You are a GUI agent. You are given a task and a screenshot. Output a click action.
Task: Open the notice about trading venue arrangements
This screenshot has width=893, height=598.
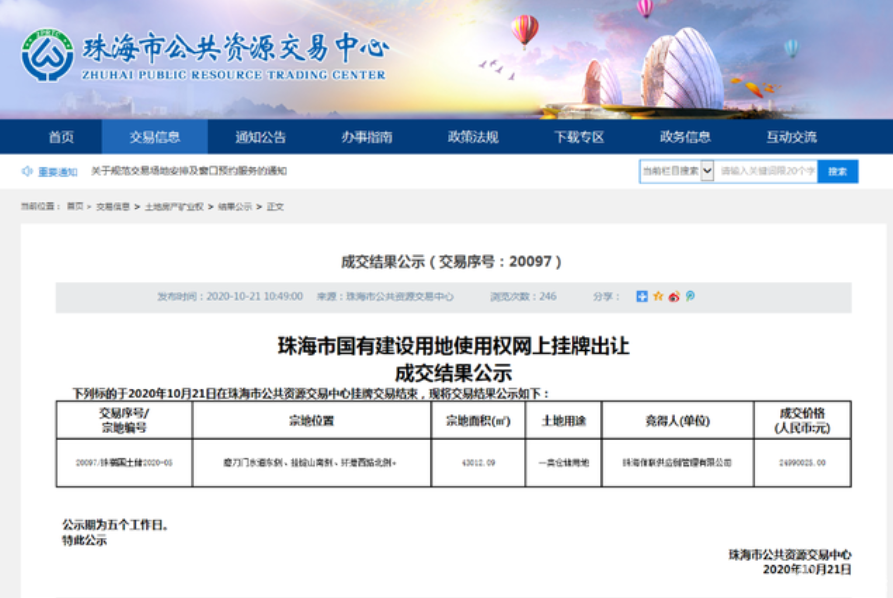[x=189, y=171]
